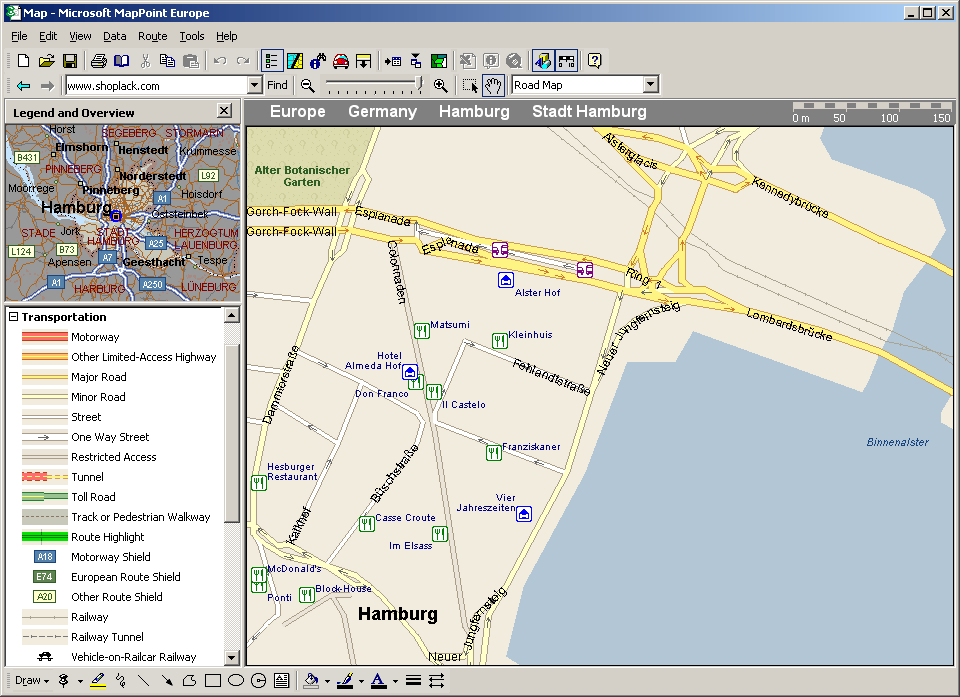Screen dimensions: 960x697
Task: Click the zoom slider handle
Action: tap(419, 84)
